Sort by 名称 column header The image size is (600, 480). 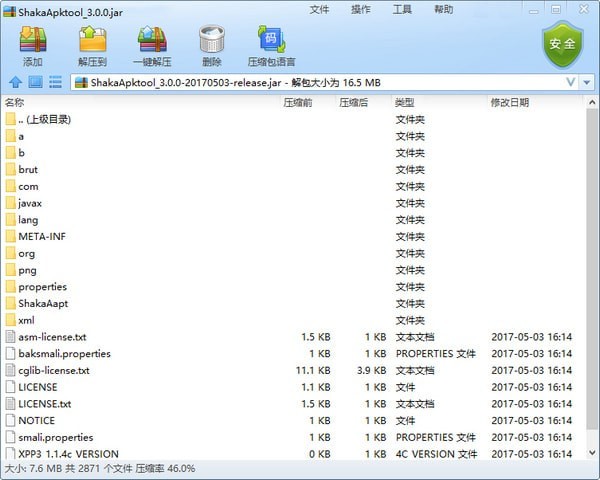pos(15,102)
